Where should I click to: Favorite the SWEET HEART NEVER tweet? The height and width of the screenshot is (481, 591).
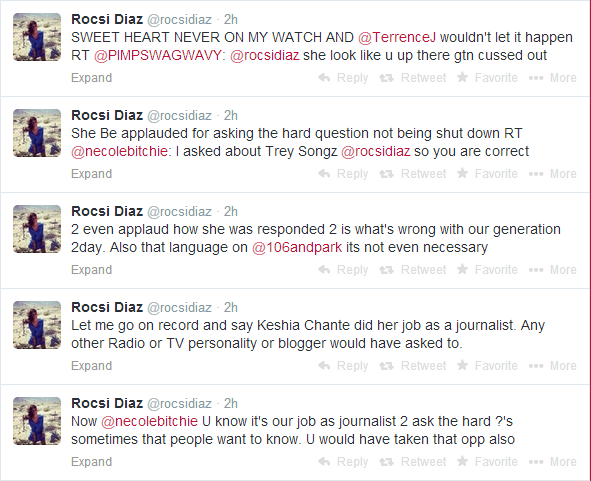(x=487, y=78)
